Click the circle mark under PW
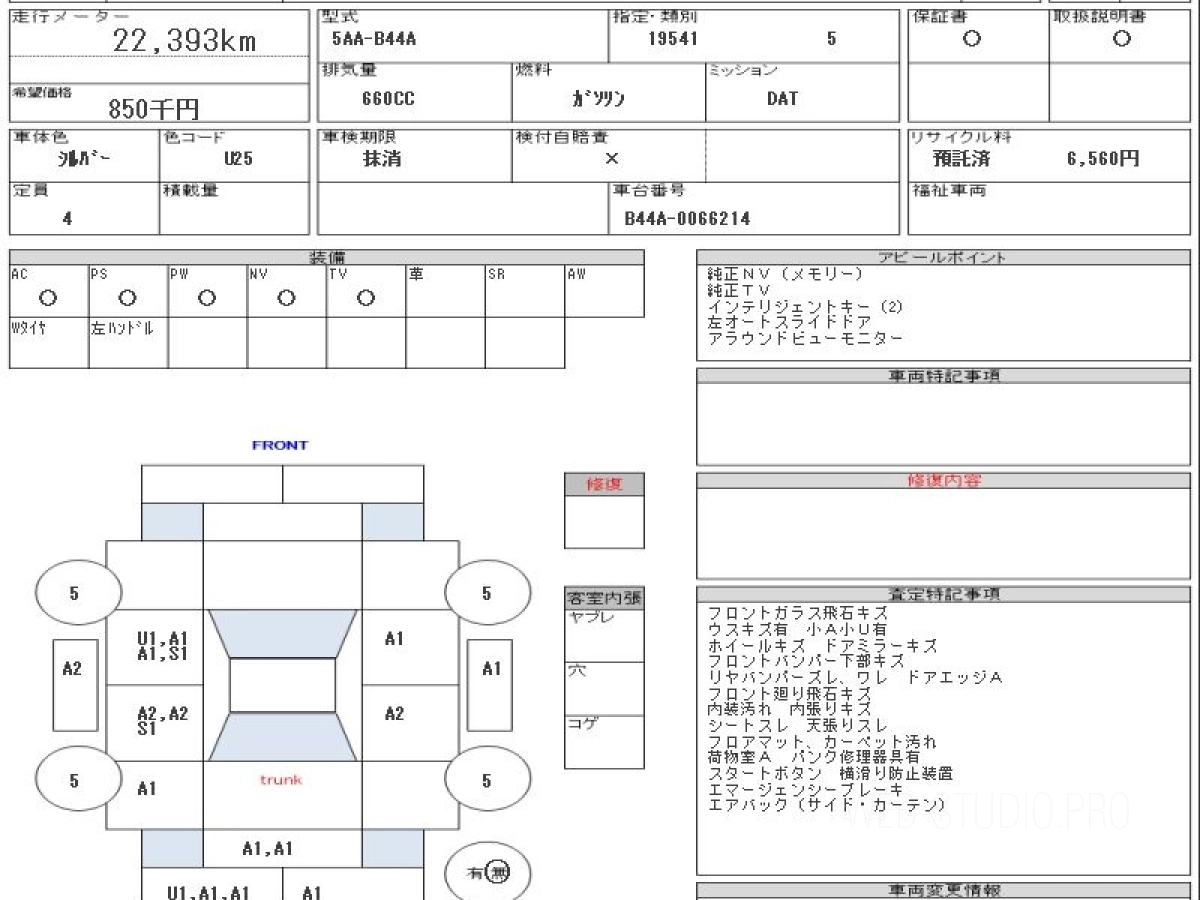 (x=207, y=298)
